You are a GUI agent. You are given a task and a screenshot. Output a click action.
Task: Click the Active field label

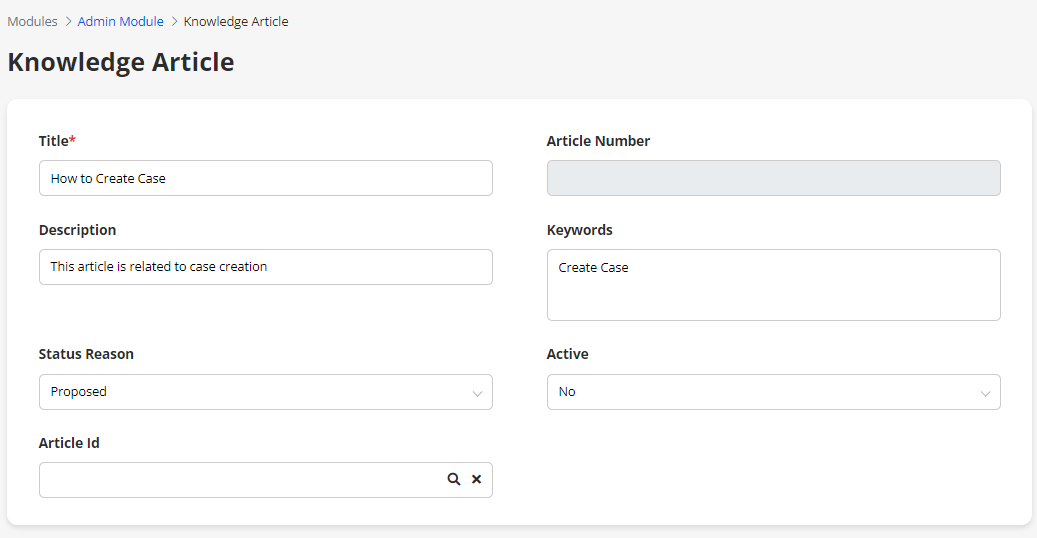567,354
